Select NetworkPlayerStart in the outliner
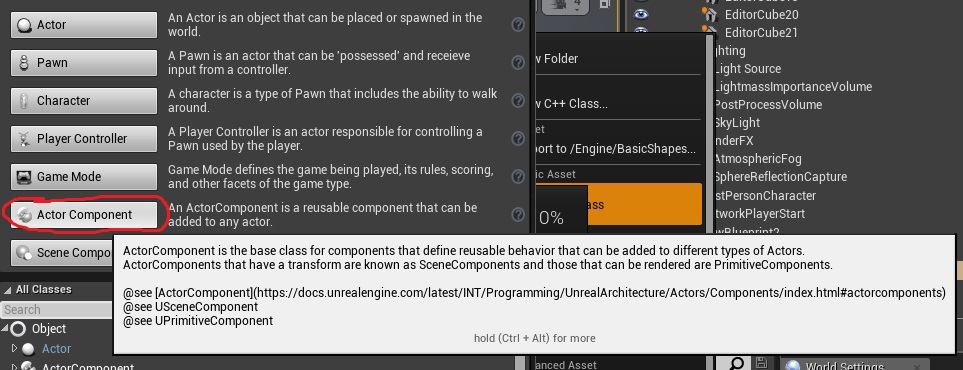 [760, 214]
